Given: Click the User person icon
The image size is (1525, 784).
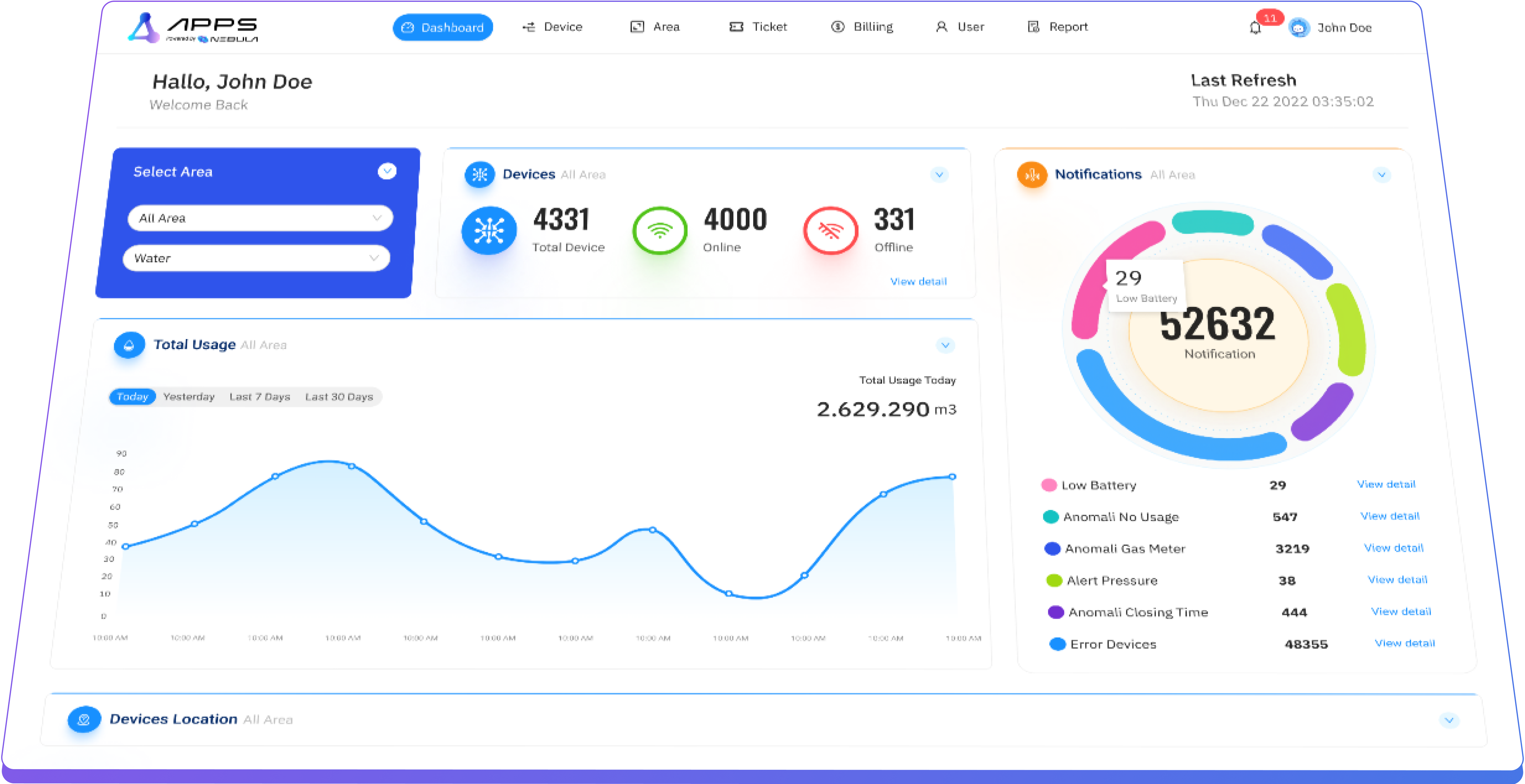Looking at the screenshot, I should click(x=941, y=27).
